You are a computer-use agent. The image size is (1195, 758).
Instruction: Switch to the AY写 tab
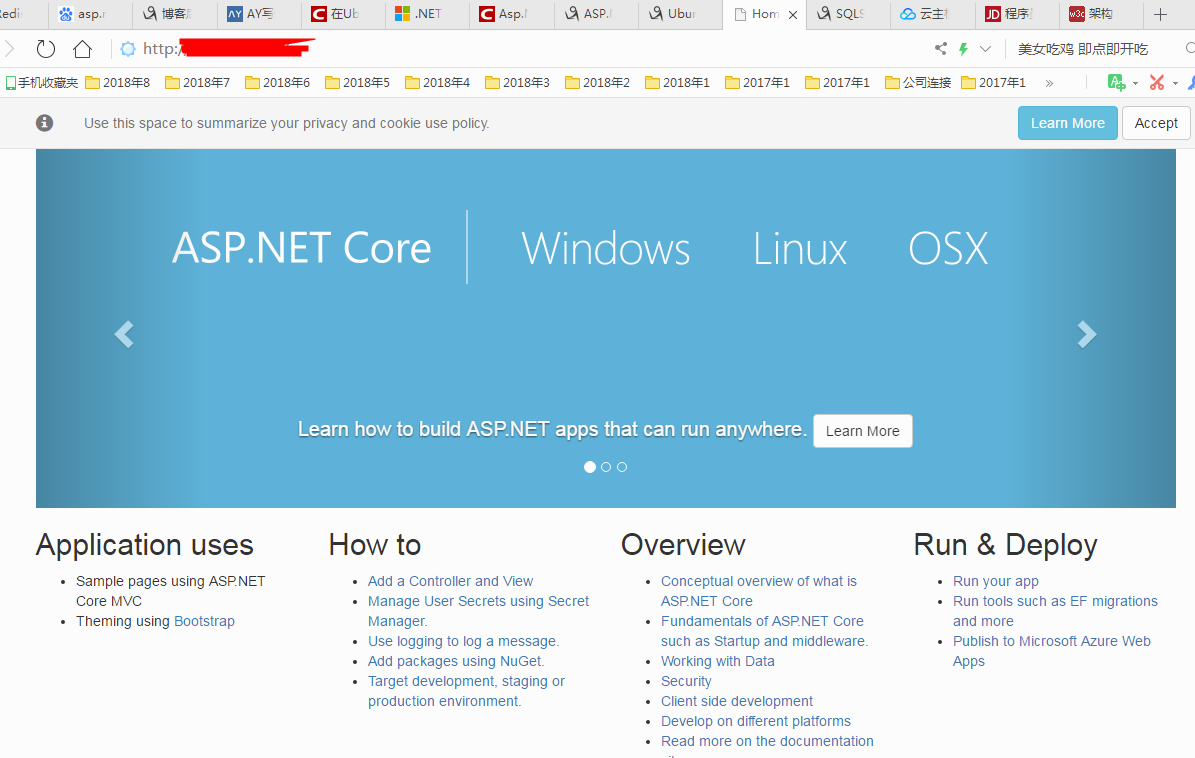tap(258, 14)
